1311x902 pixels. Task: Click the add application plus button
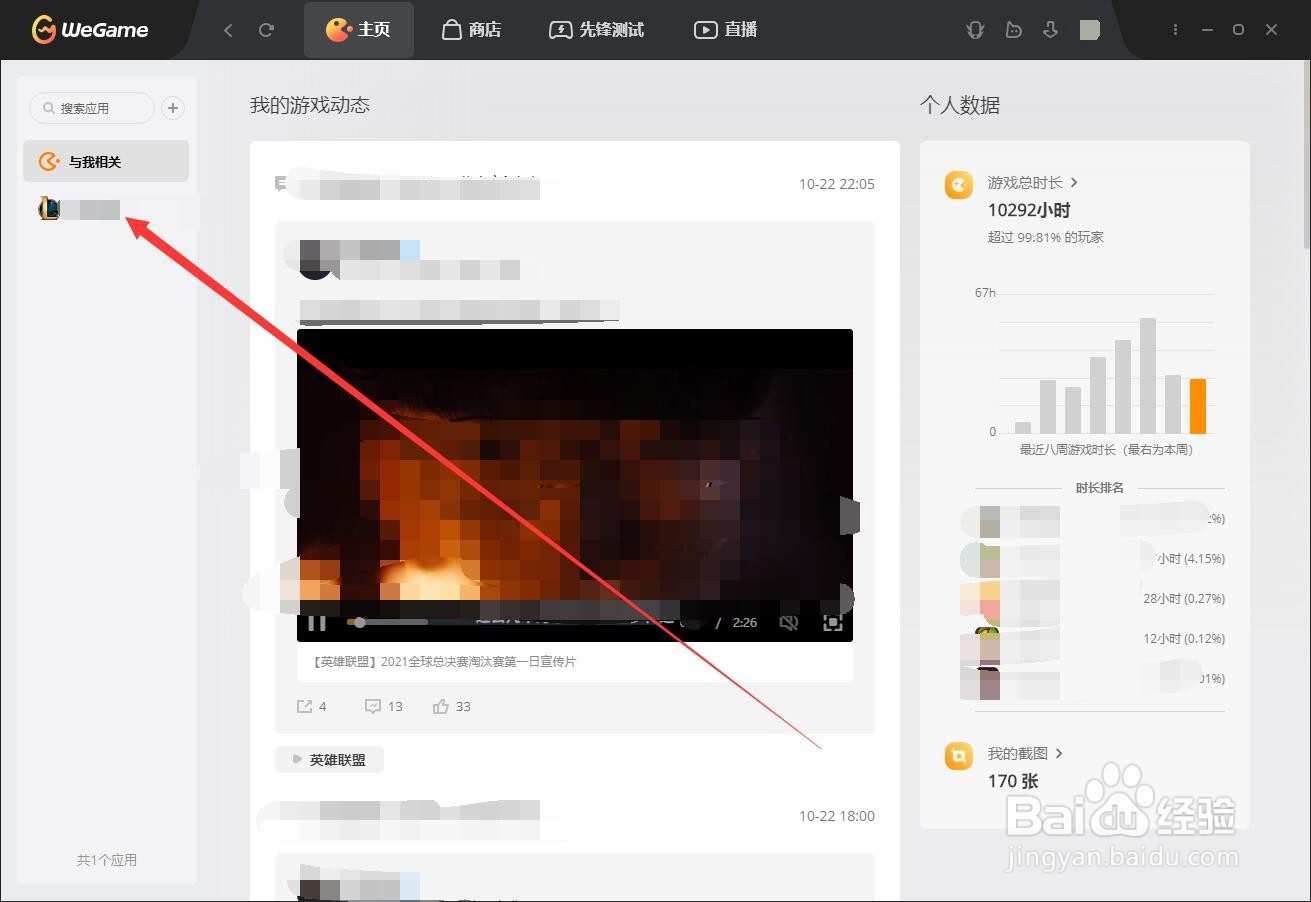(x=172, y=107)
